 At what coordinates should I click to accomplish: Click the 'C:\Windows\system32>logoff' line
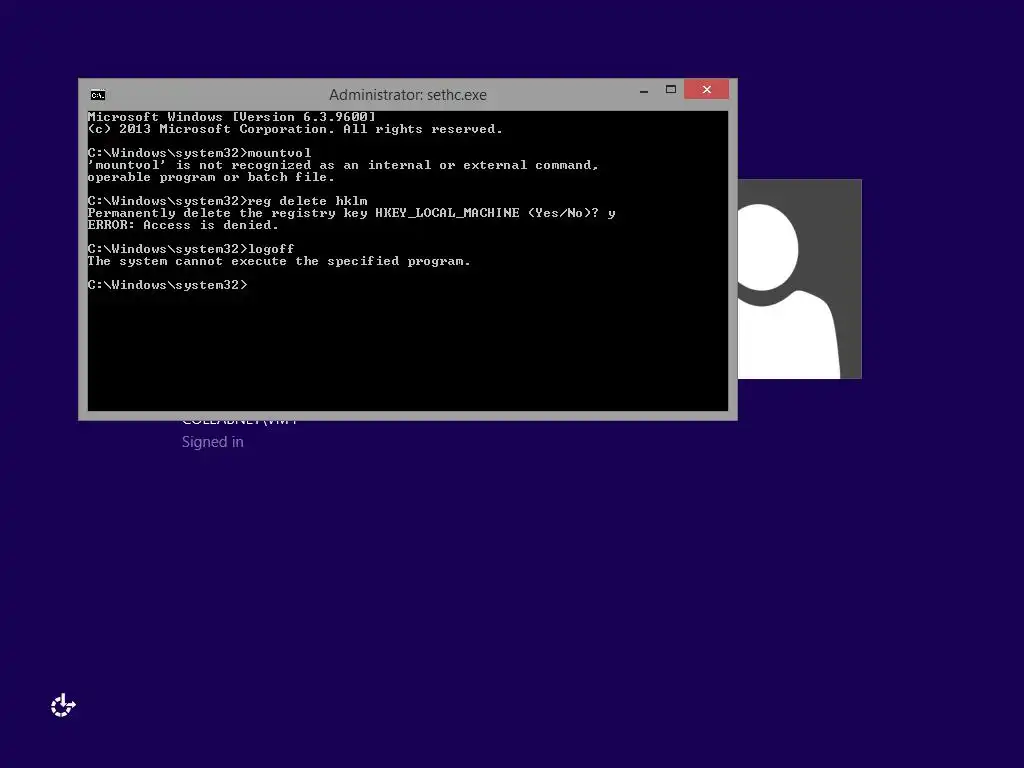pyautogui.click(x=191, y=249)
